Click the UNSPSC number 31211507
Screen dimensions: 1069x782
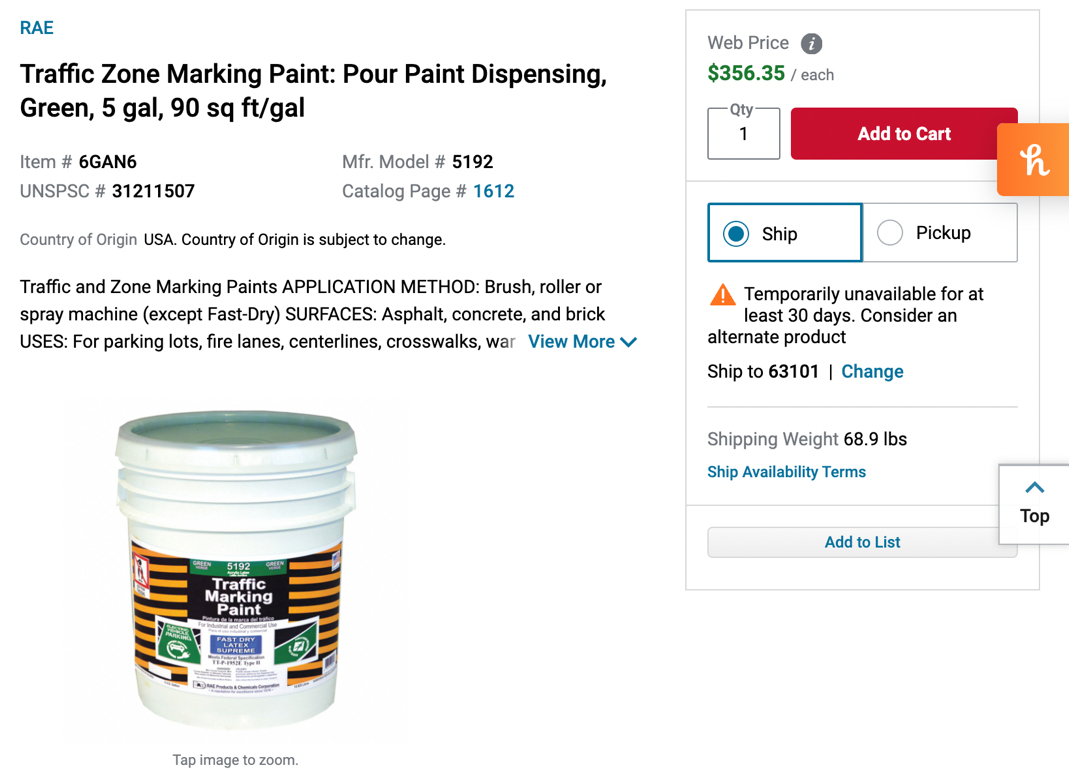153,191
